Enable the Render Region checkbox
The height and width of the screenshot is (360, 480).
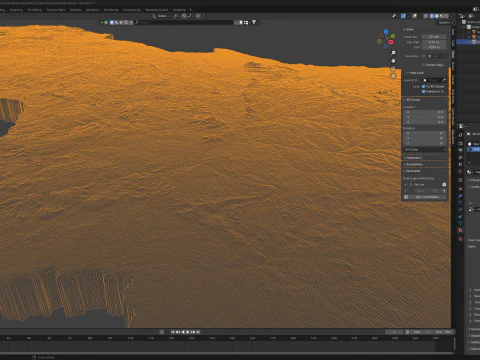(423, 65)
